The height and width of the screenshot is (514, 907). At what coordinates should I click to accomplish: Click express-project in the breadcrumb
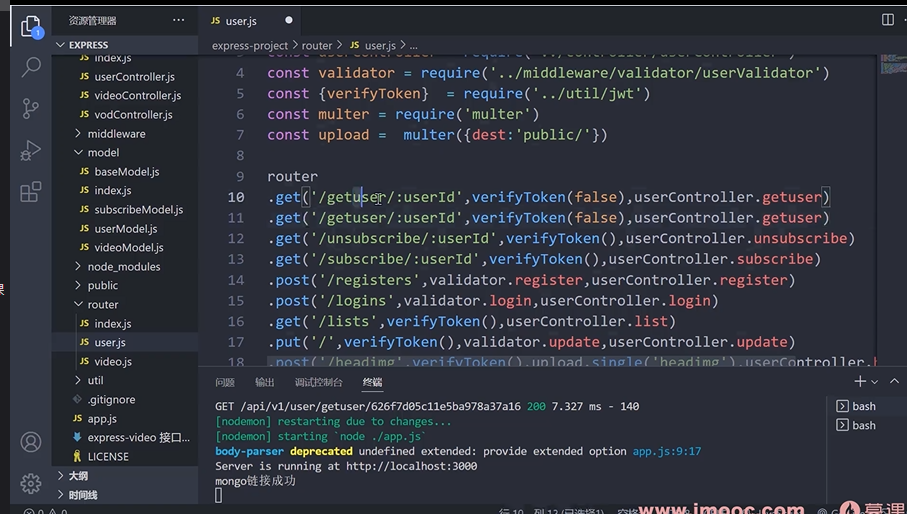(x=249, y=45)
